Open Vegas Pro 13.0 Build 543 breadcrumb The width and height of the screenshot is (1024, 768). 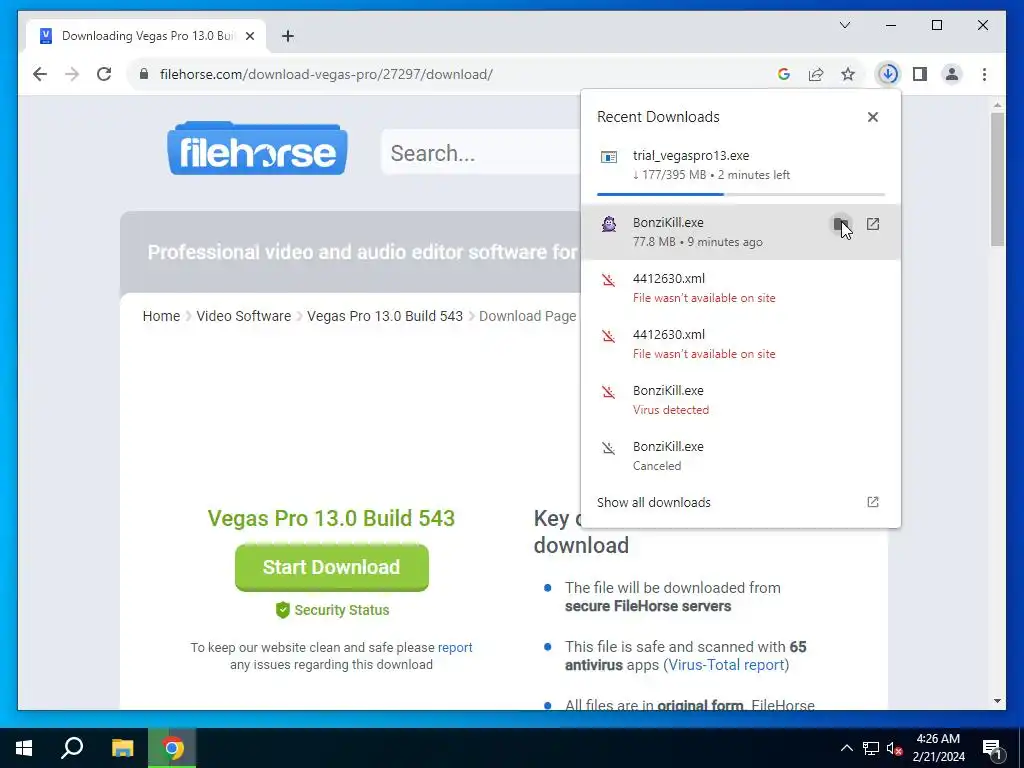pyautogui.click(x=385, y=316)
